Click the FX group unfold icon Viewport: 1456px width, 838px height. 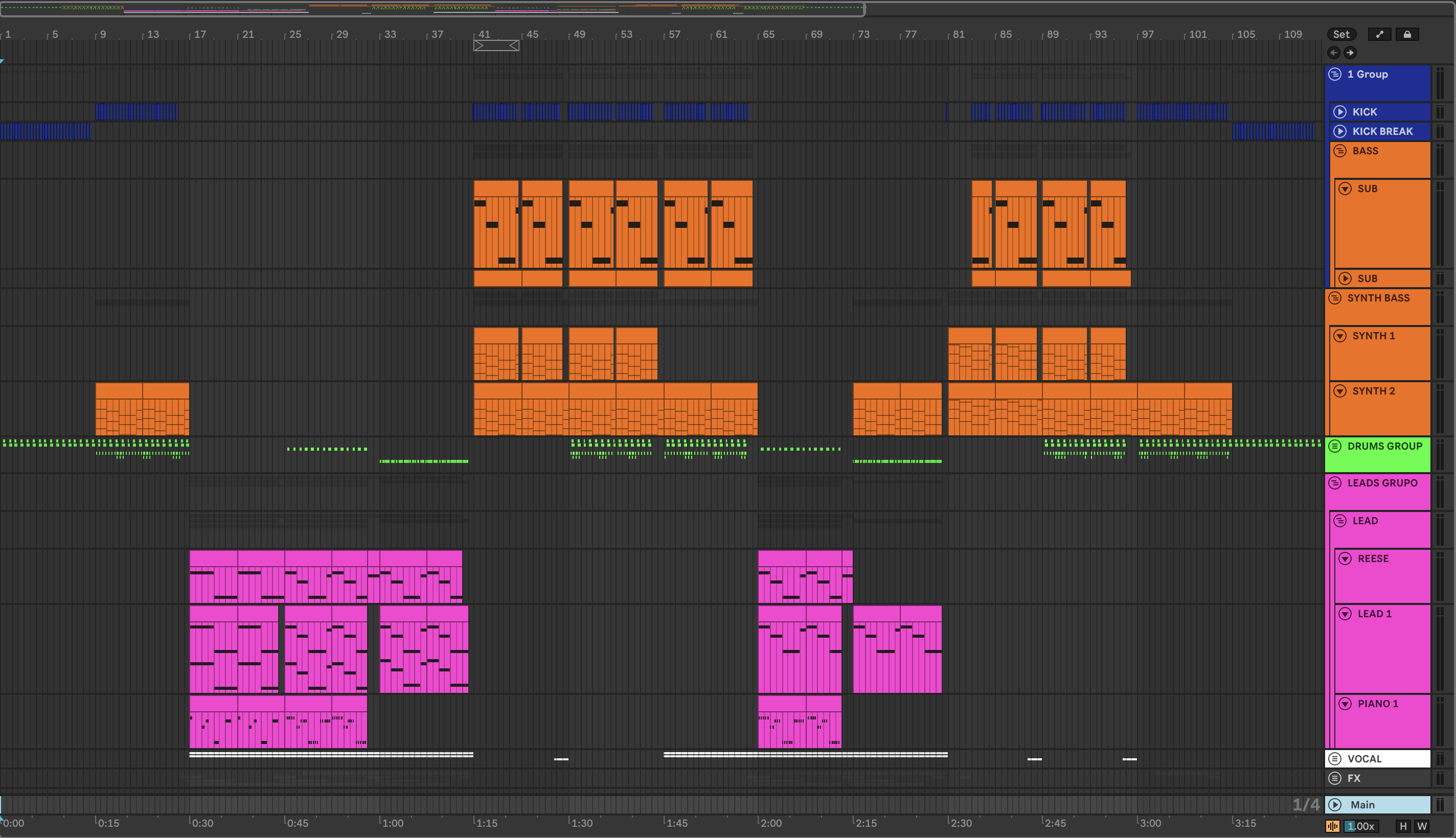click(1334, 778)
